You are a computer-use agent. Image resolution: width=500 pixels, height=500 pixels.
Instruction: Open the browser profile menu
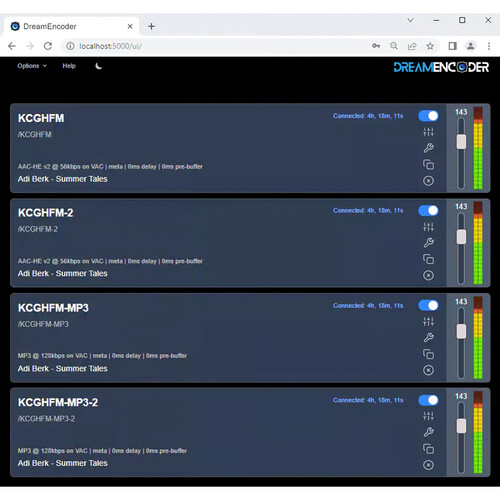pos(471,46)
